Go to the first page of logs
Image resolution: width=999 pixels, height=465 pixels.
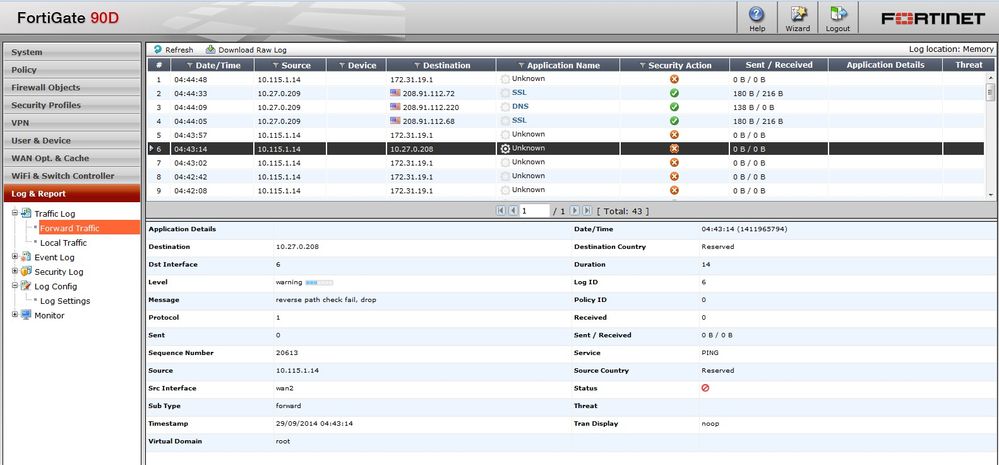coord(501,210)
